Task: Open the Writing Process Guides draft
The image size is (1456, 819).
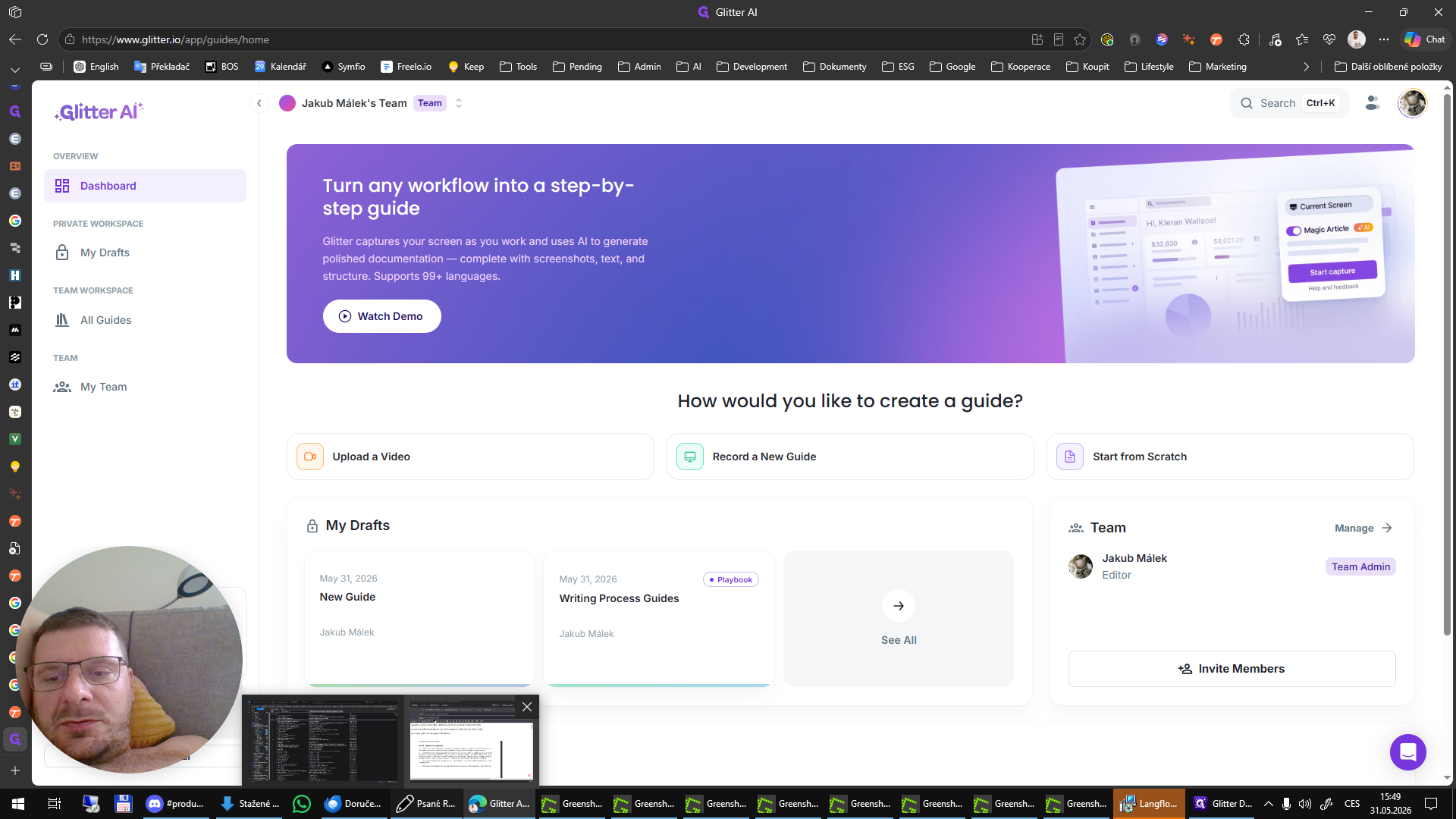Action: 659,618
